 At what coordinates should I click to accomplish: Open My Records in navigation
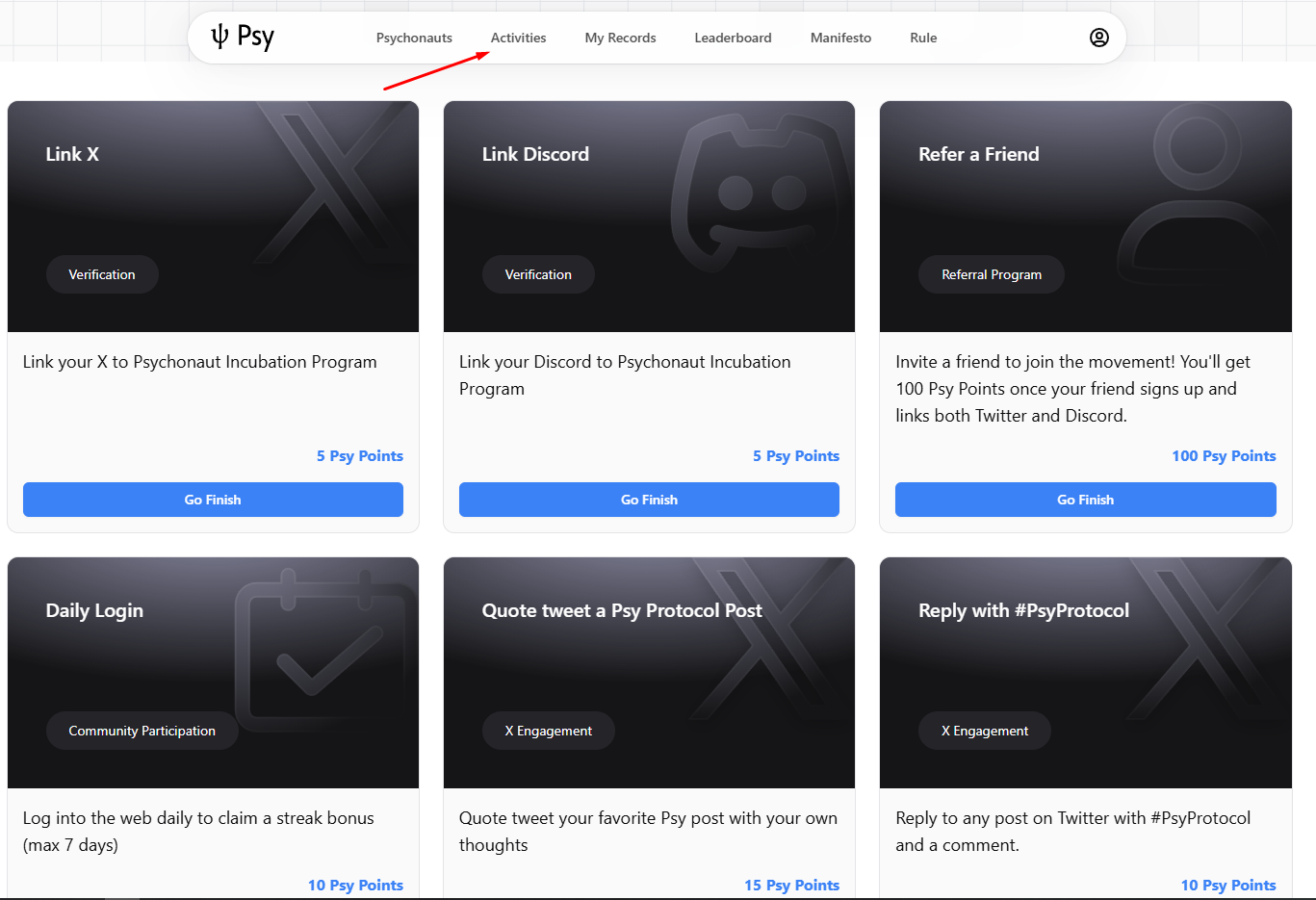click(x=620, y=39)
